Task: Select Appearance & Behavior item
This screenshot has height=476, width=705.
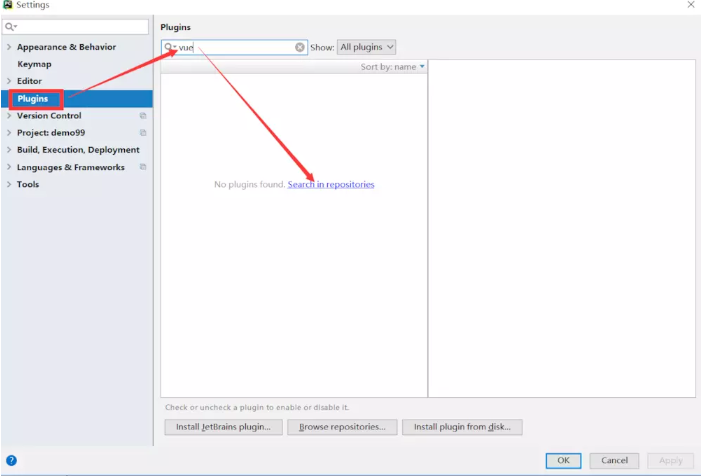Action: click(x=67, y=47)
